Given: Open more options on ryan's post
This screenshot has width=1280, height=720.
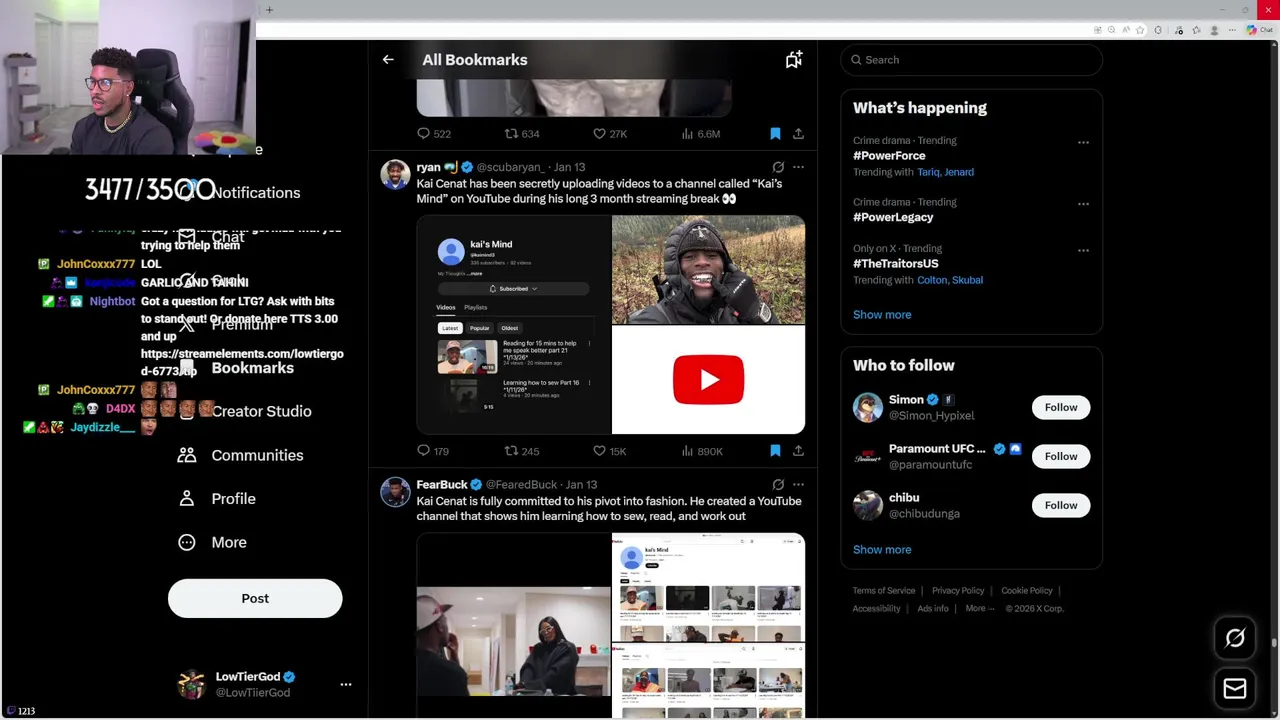Looking at the screenshot, I should [798, 167].
